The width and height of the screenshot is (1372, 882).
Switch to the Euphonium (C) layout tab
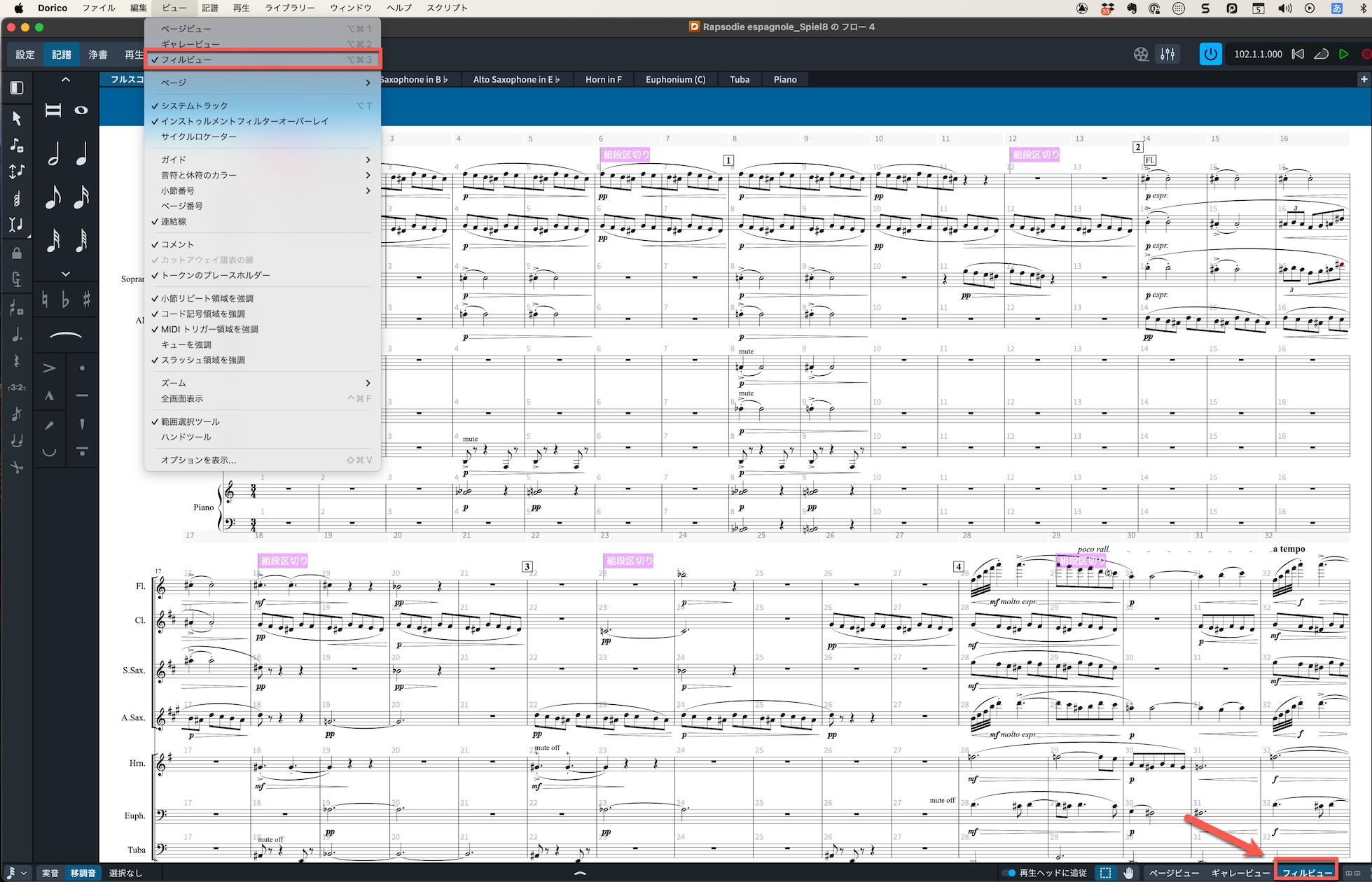(x=675, y=79)
